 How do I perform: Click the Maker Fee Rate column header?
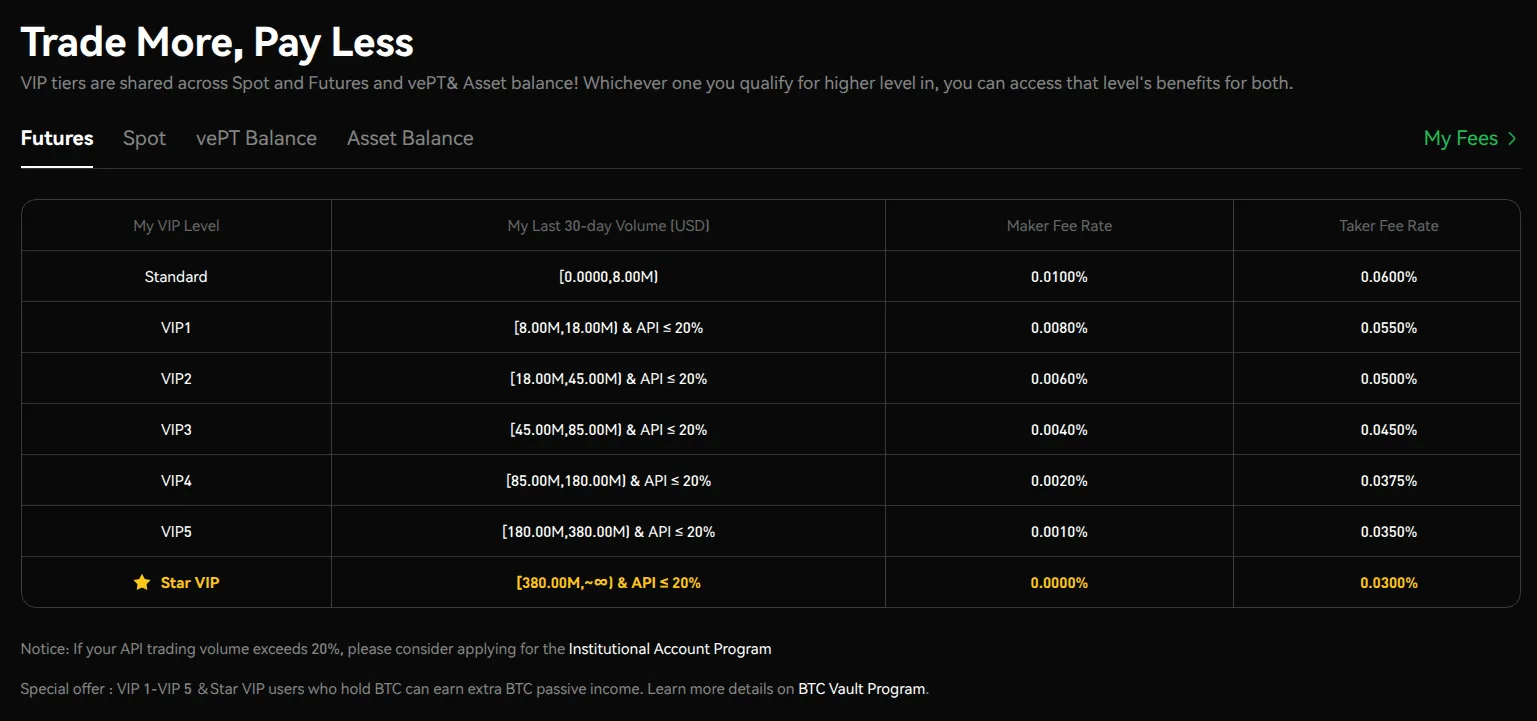pyautogui.click(x=1059, y=226)
